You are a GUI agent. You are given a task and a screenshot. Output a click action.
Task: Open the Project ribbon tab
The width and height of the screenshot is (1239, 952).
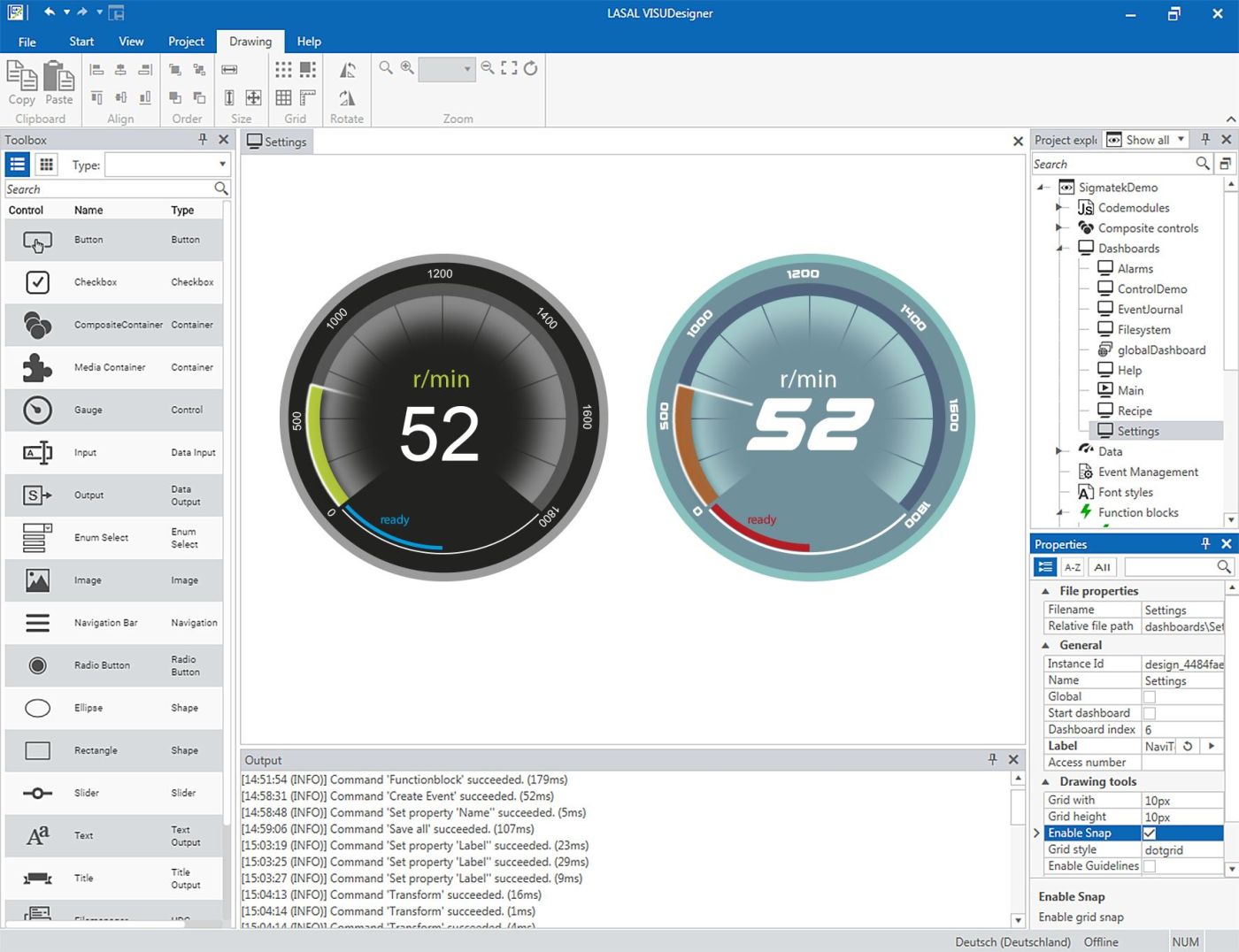186,42
